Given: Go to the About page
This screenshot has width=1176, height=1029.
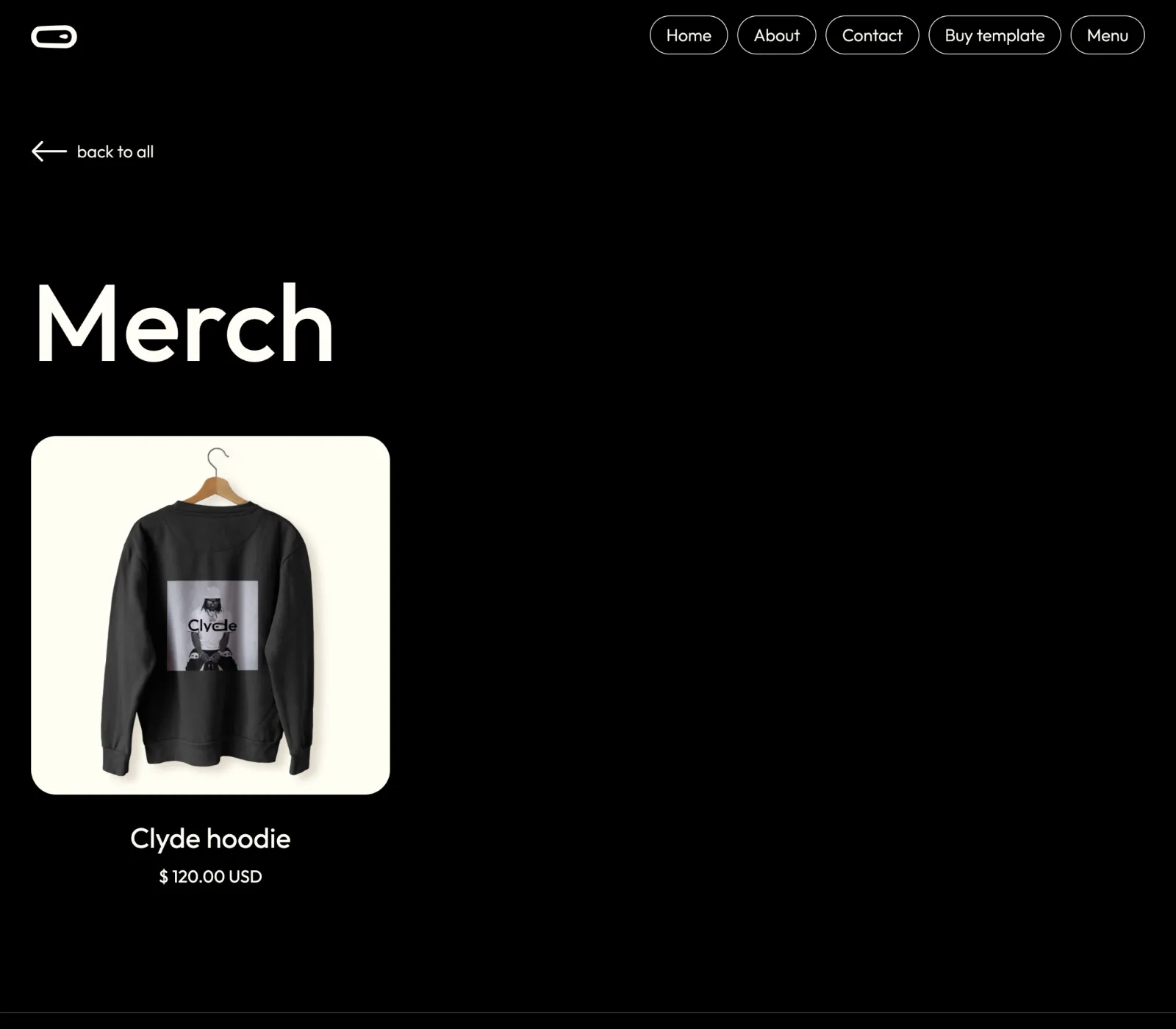Looking at the screenshot, I should tap(776, 35).
